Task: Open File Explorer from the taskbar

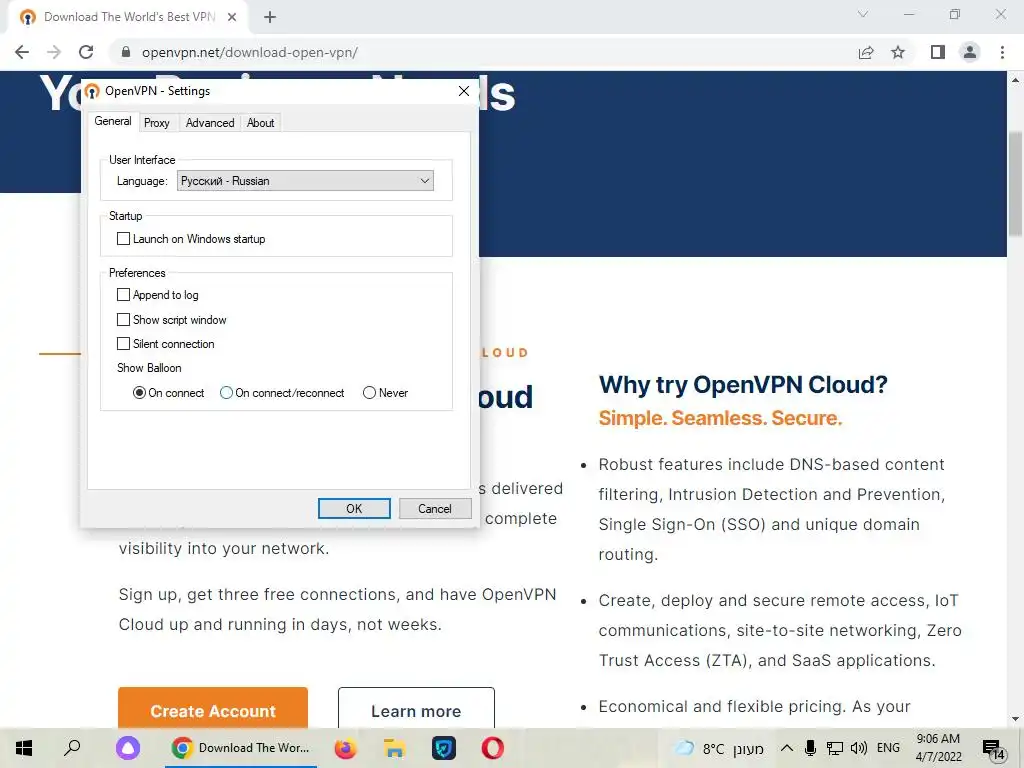Action: (394, 748)
